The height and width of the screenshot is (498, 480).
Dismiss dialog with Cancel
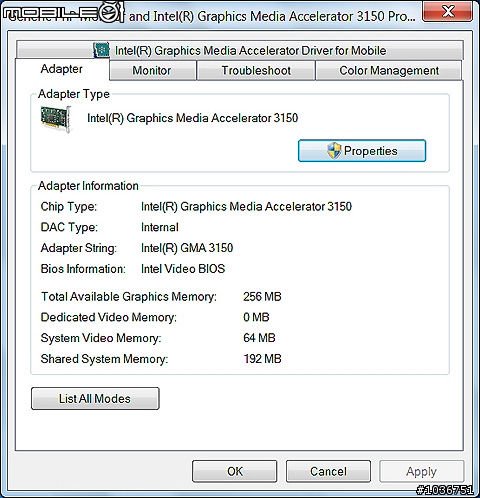click(x=328, y=471)
